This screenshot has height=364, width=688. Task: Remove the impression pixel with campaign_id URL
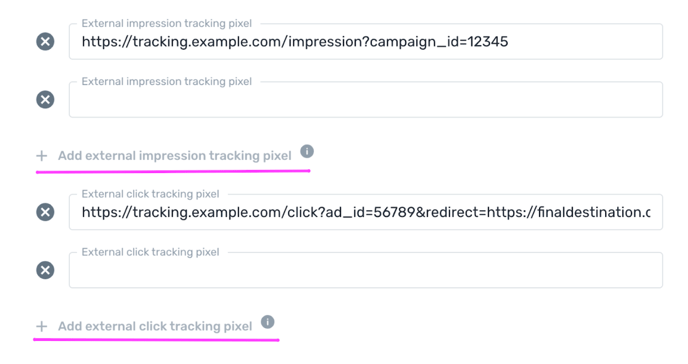[45, 42]
